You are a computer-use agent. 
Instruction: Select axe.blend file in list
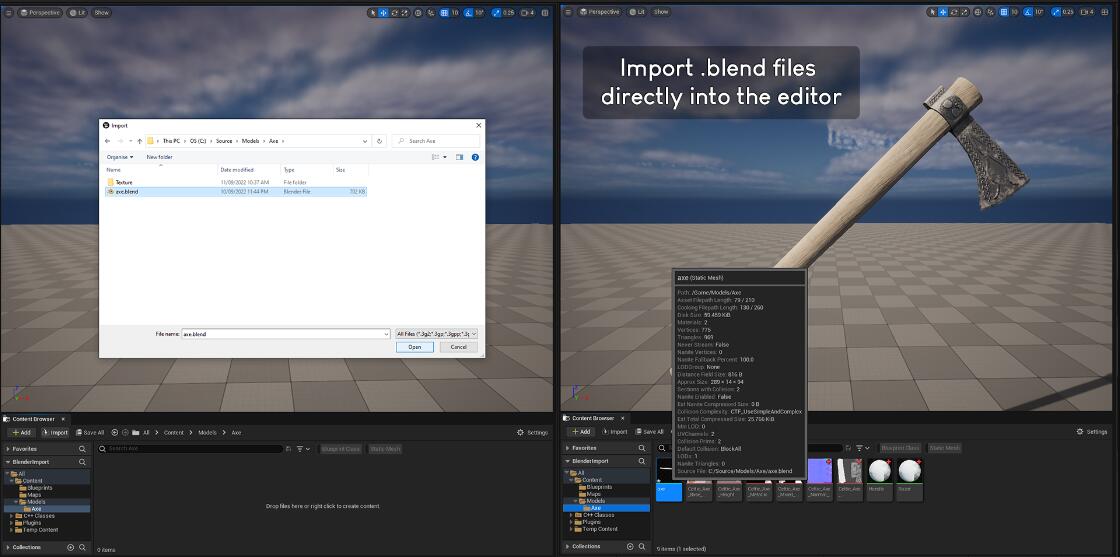click(x=236, y=192)
